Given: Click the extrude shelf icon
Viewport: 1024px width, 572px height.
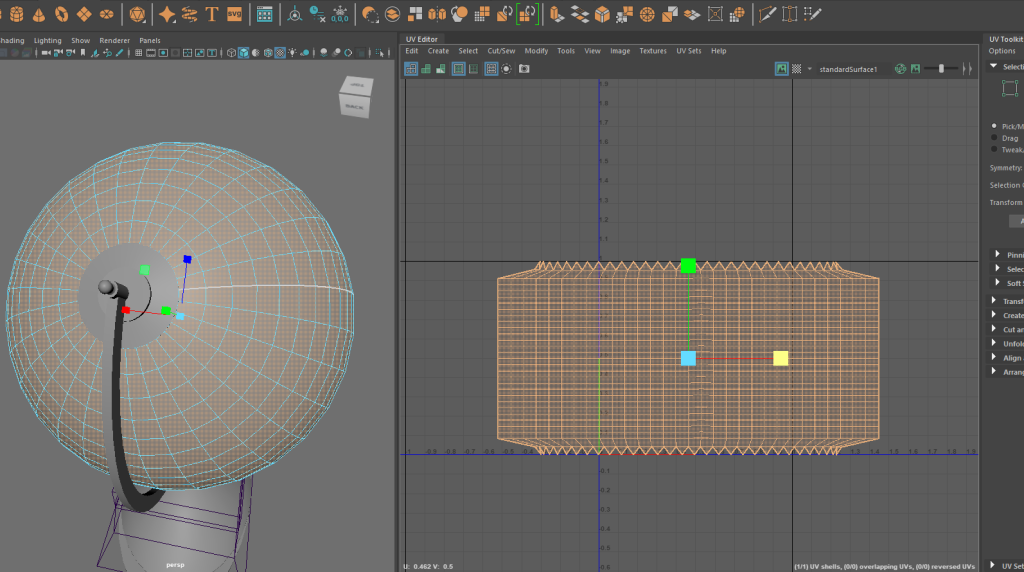Looking at the screenshot, I should [556, 14].
